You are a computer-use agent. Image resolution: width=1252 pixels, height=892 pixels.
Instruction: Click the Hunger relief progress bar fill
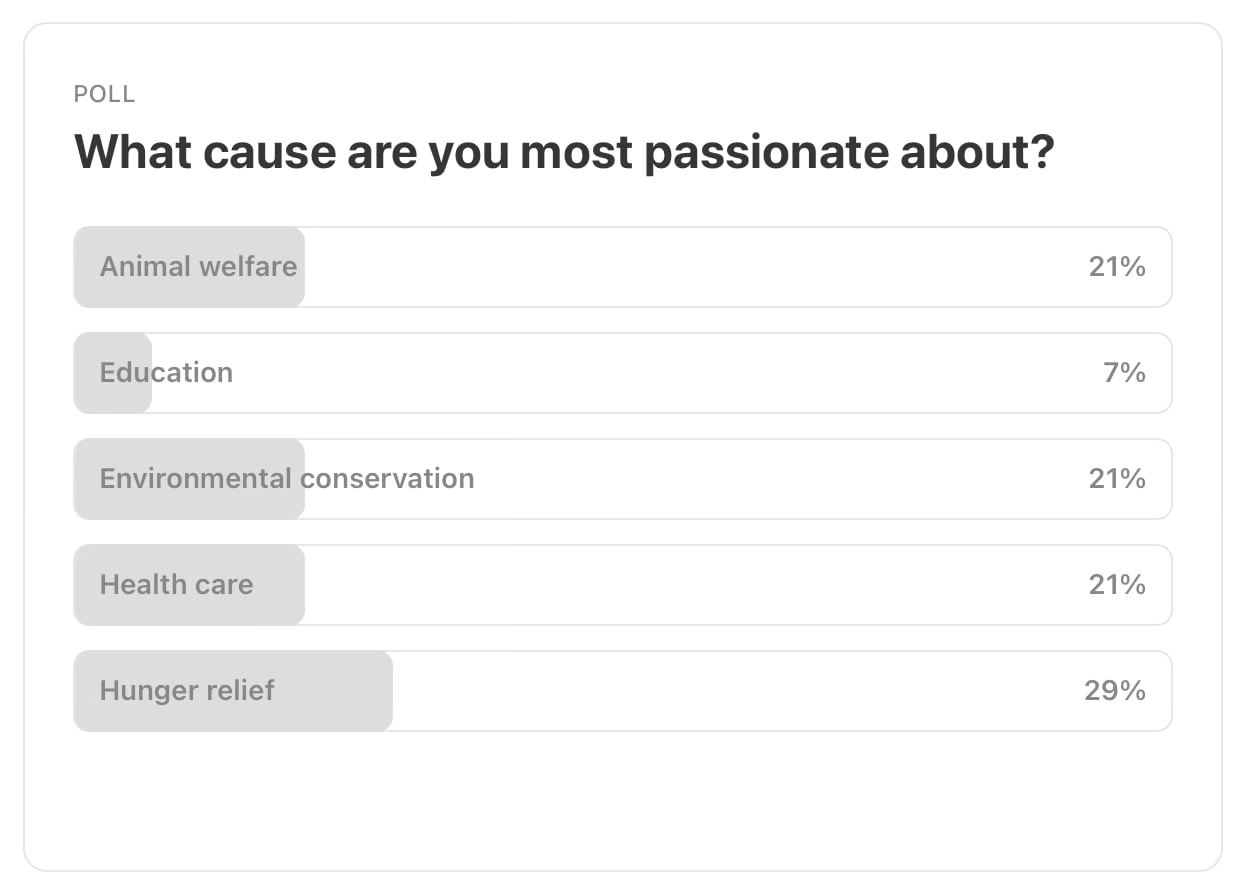[232, 690]
